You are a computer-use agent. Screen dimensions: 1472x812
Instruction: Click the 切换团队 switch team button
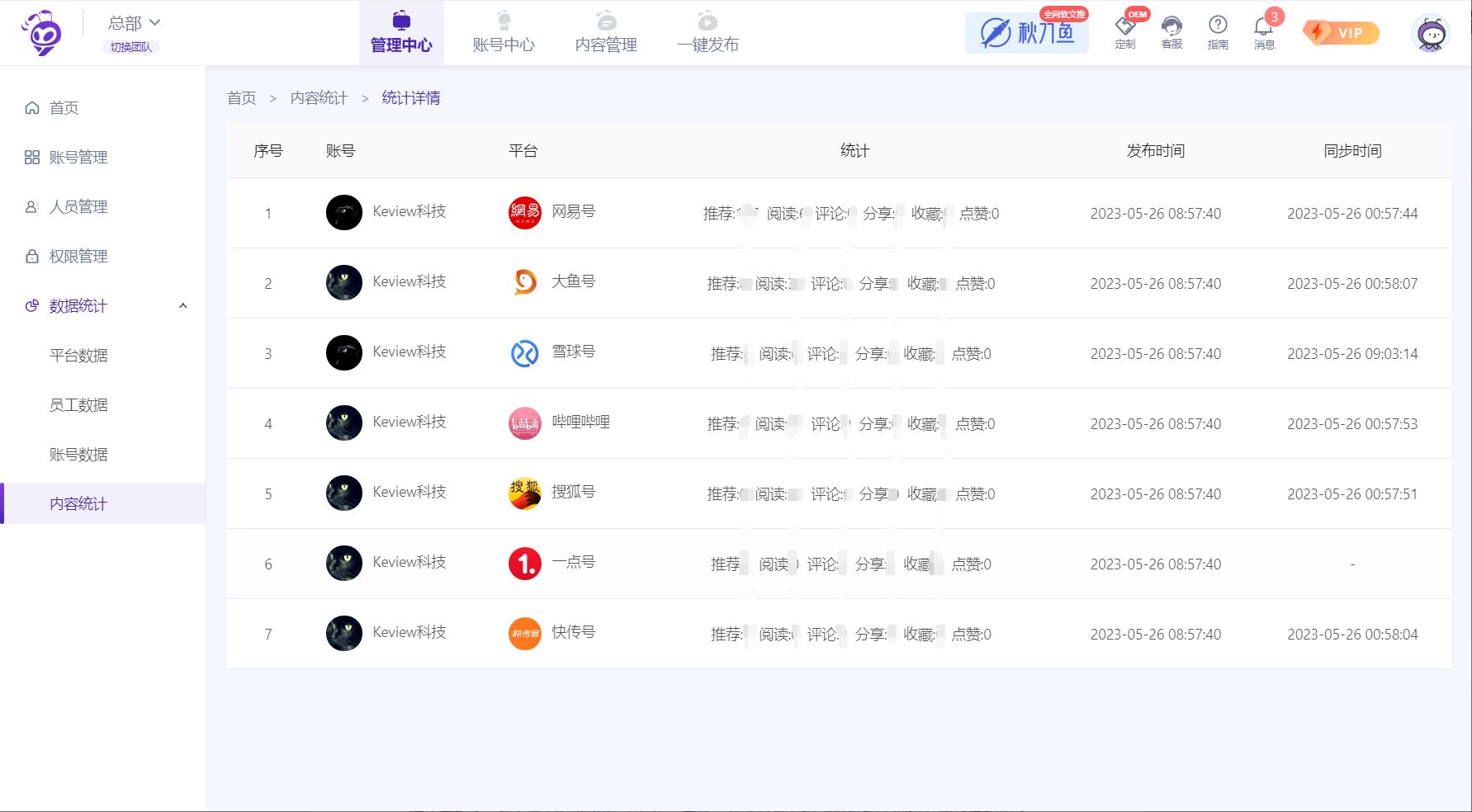[131, 47]
